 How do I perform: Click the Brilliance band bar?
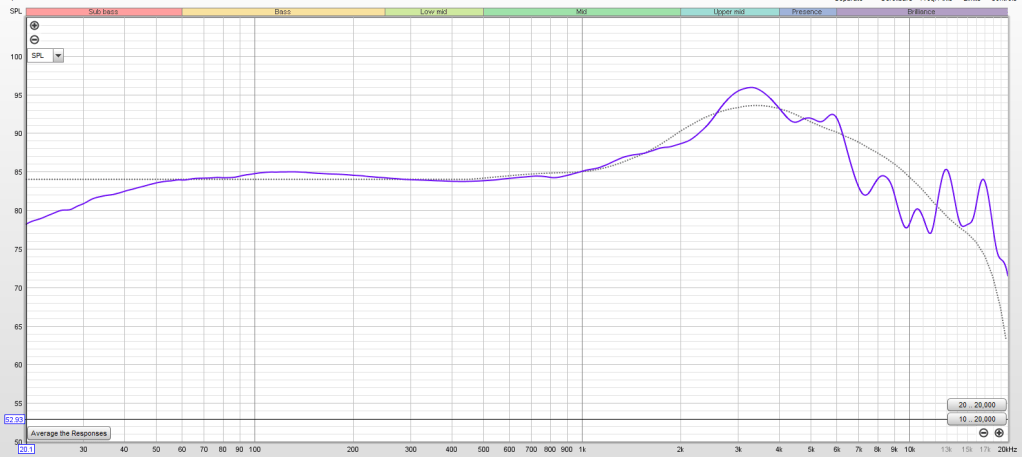921,12
